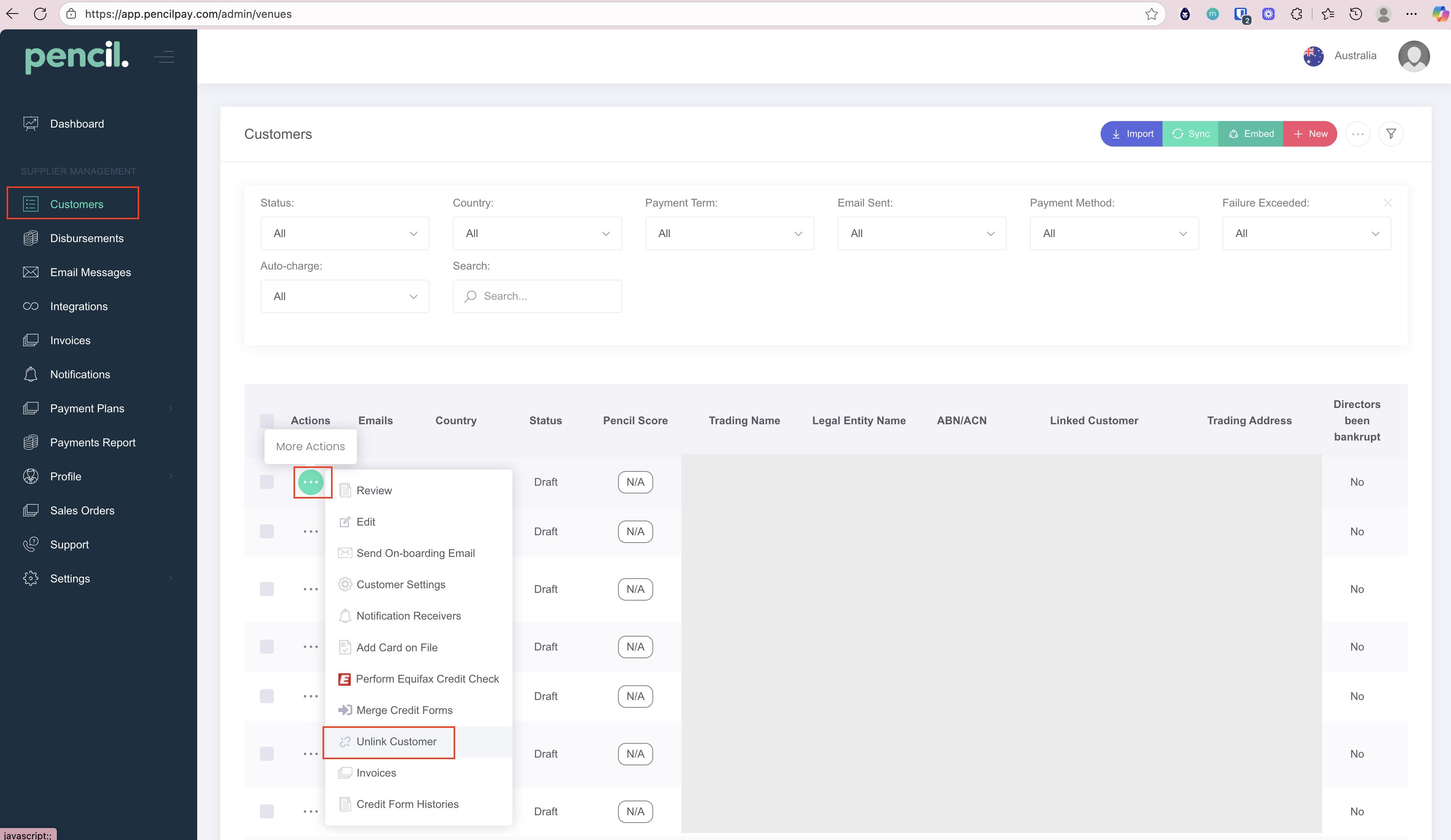Select Review from the actions menu
Image resolution: width=1451 pixels, height=840 pixels.
[x=418, y=490]
